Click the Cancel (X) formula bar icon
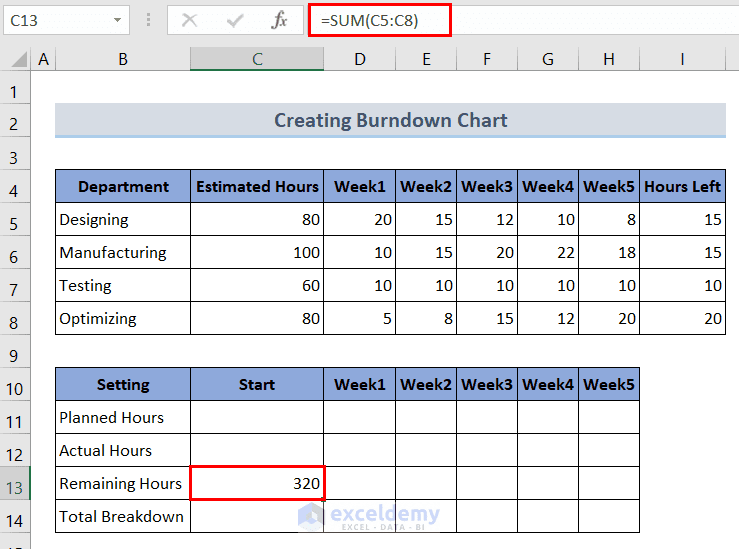This screenshot has height=549, width=739. (x=189, y=20)
